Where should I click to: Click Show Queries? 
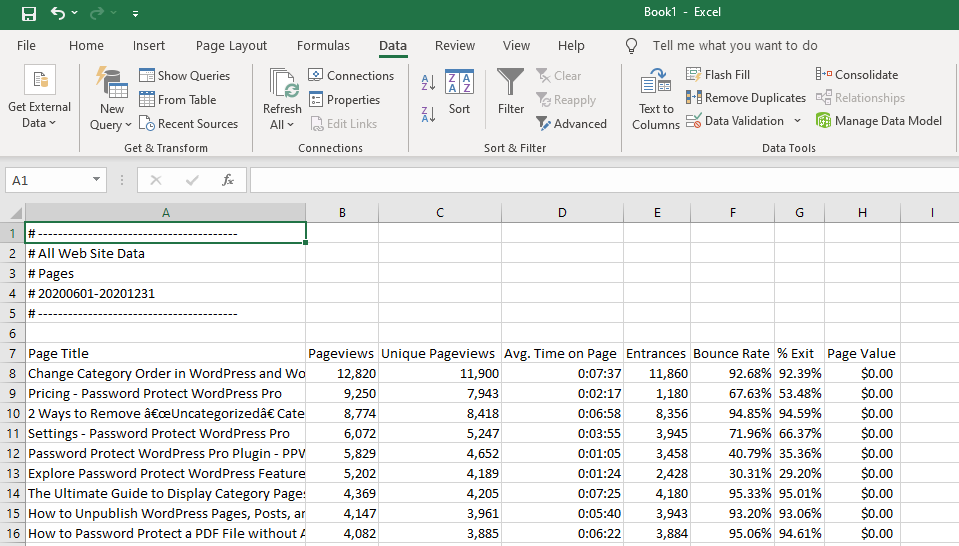click(x=185, y=76)
